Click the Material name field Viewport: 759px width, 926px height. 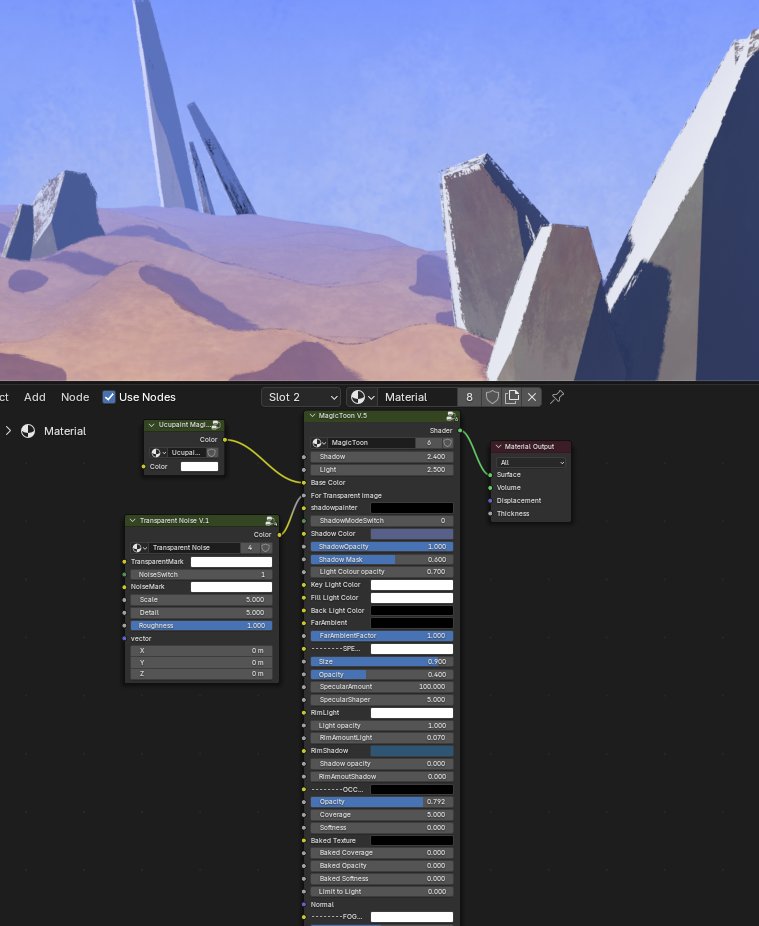[418, 397]
